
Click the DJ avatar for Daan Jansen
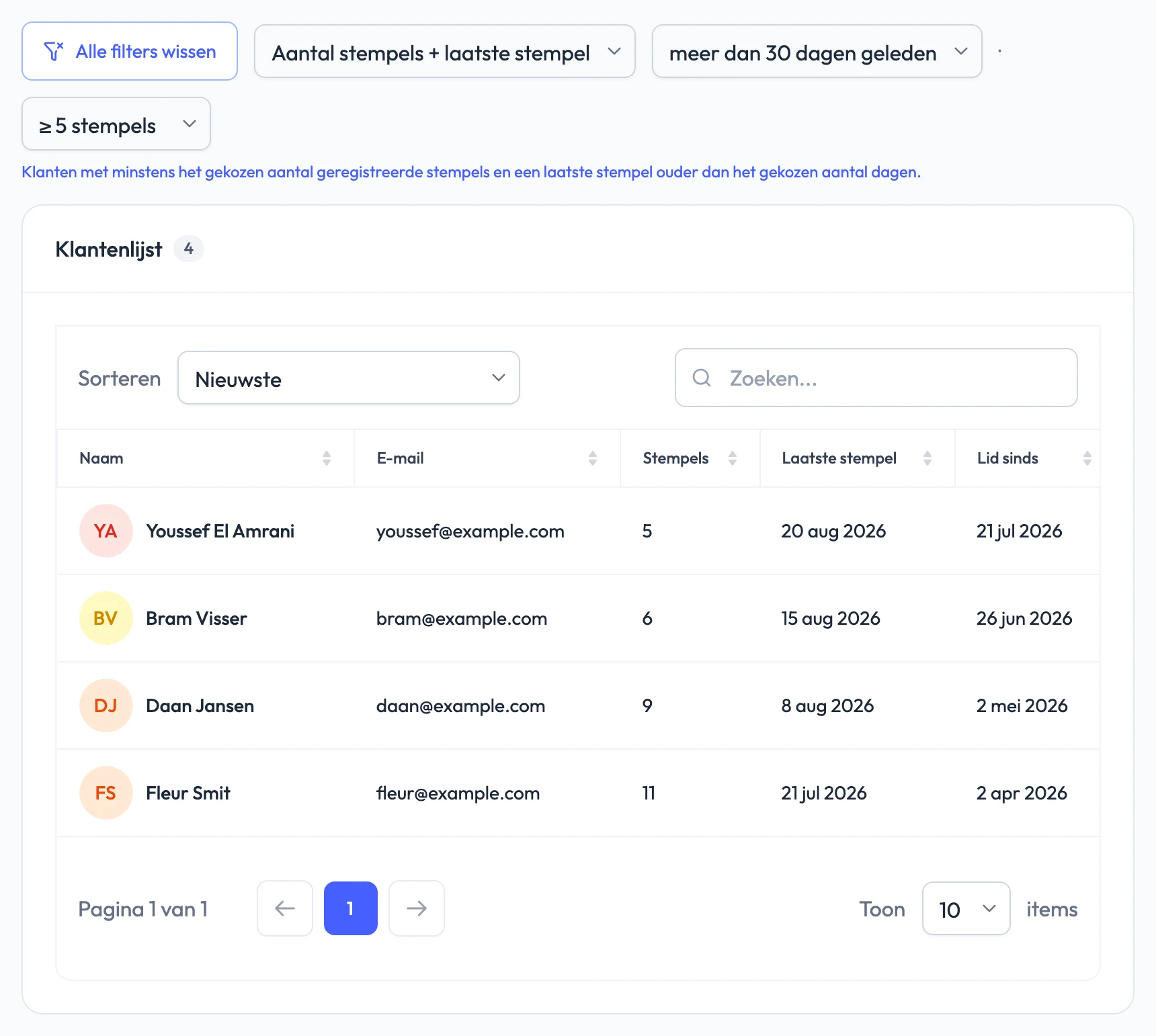[x=106, y=705]
